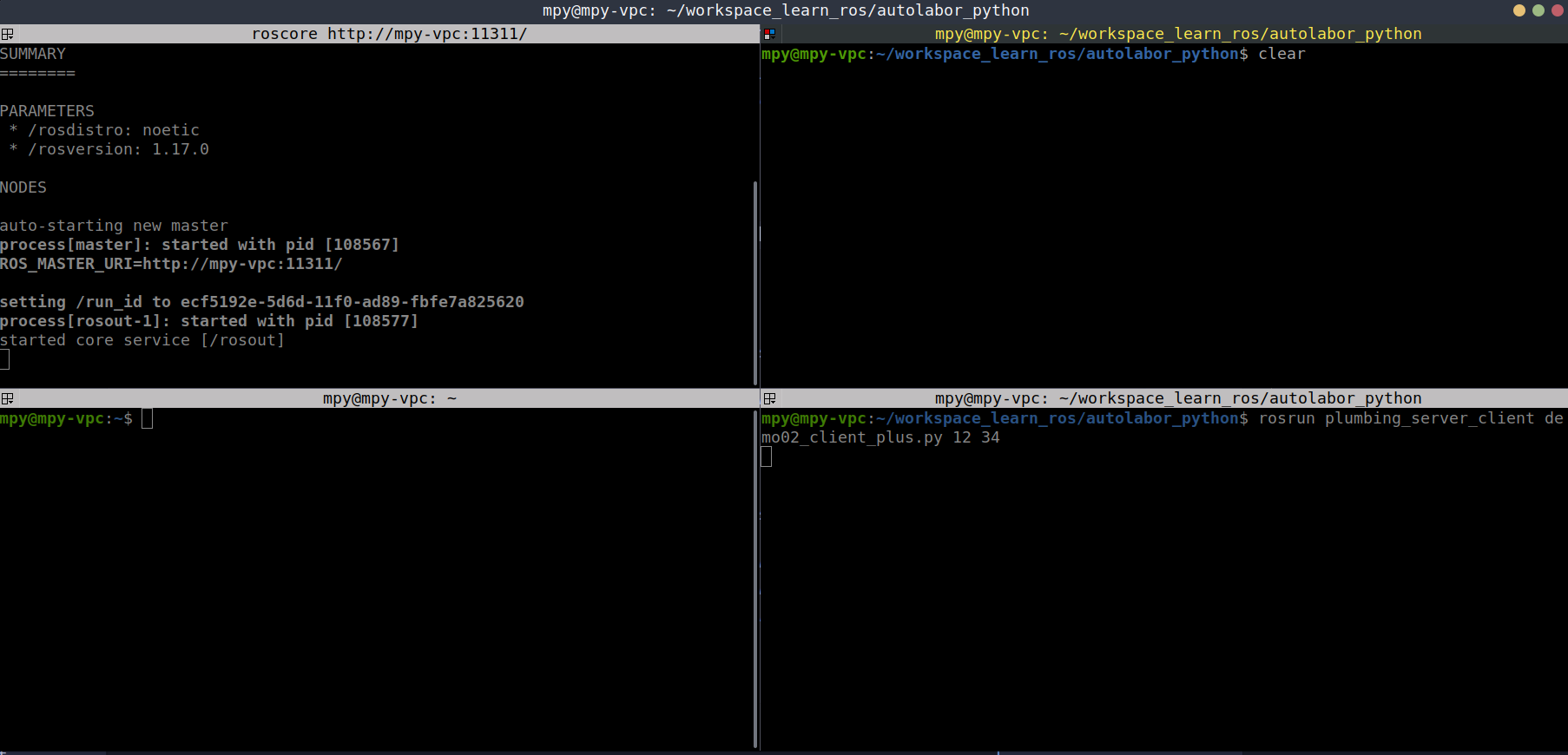The width and height of the screenshot is (1568, 755).
Task: Click the green maximize window dot
Action: [1538, 10]
